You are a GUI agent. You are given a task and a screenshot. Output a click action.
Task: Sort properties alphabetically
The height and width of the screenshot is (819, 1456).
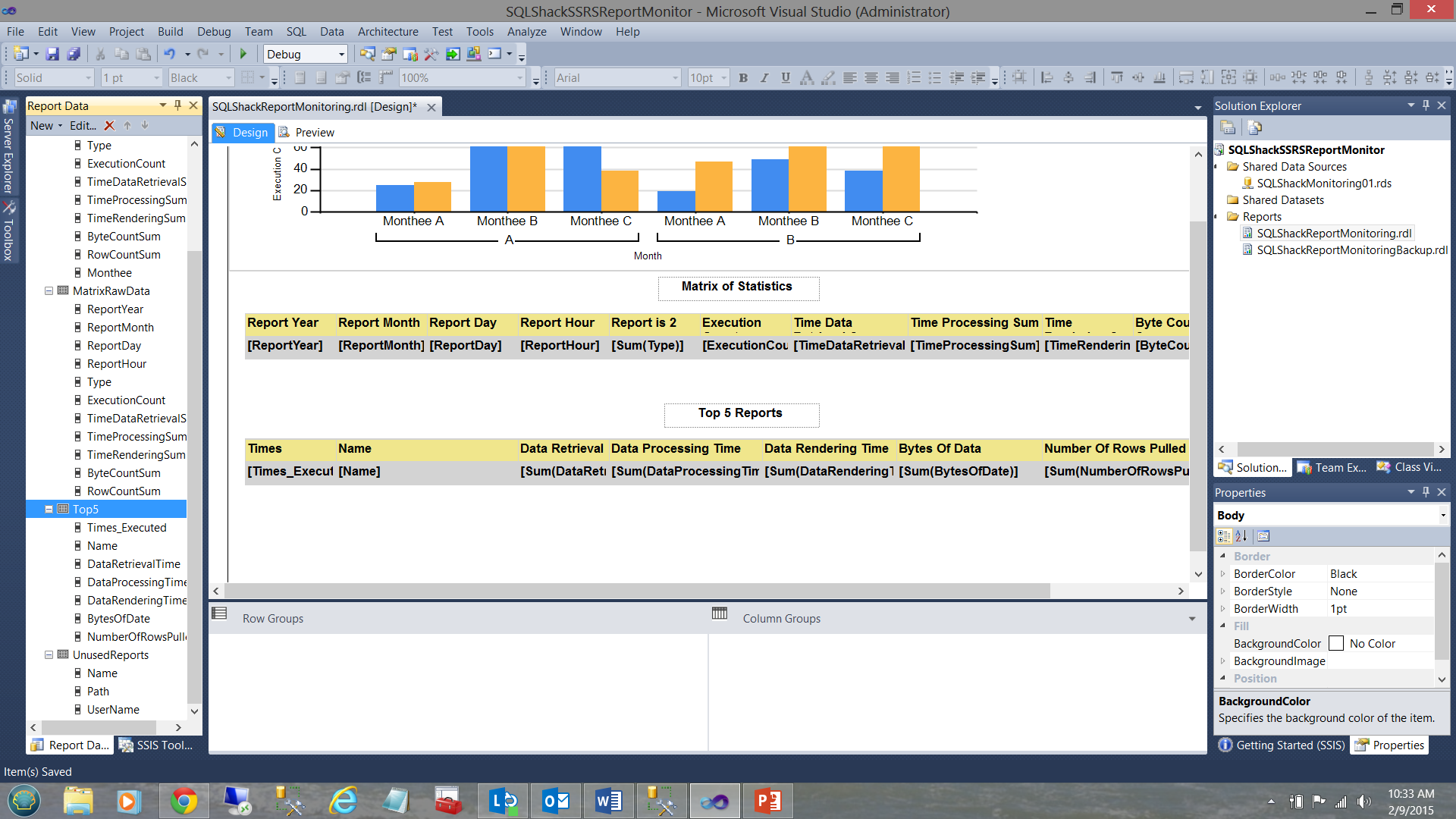click(1241, 536)
